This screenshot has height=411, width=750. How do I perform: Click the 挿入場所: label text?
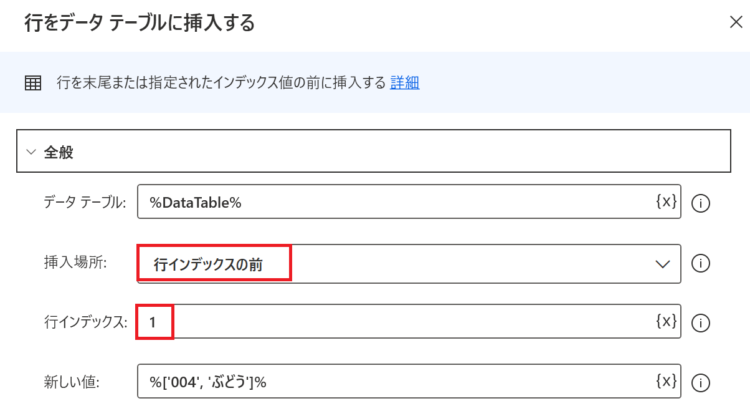click(76, 262)
